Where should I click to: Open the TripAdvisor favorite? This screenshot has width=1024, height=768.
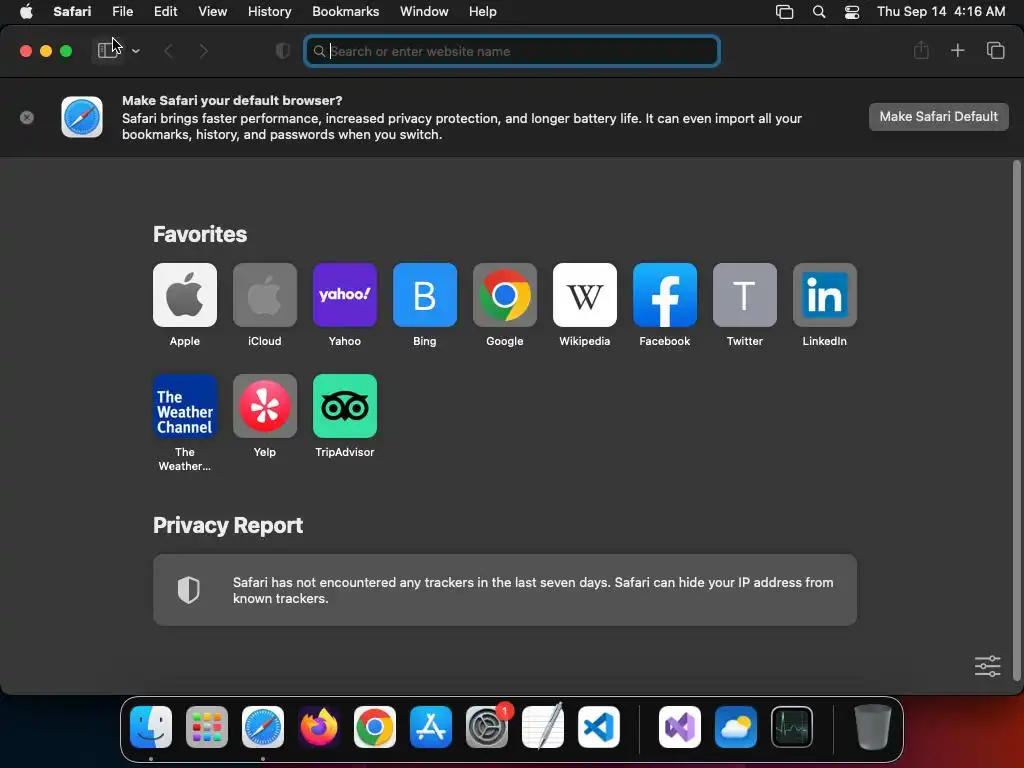click(345, 406)
